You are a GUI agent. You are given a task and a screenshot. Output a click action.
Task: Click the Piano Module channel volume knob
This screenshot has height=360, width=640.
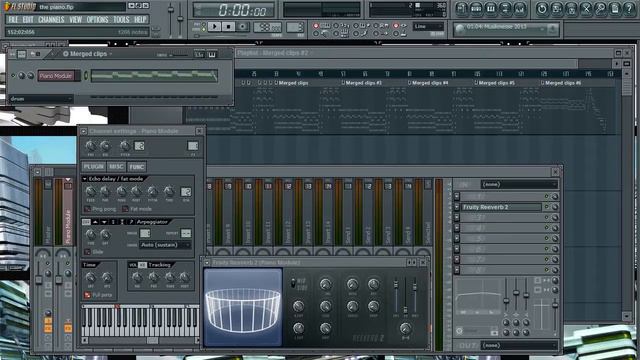[x=31, y=76]
